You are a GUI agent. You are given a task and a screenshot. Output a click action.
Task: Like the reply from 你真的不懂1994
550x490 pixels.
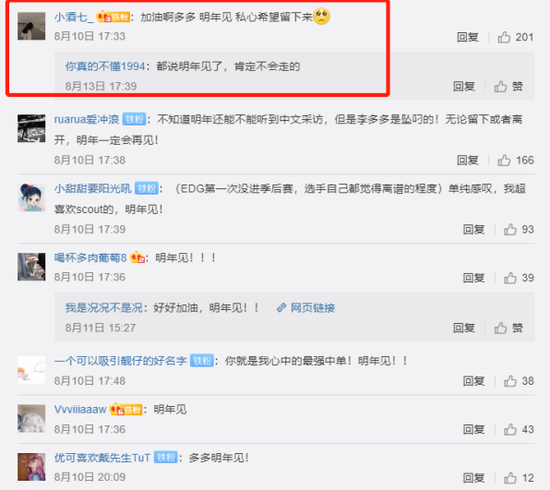click(508, 86)
